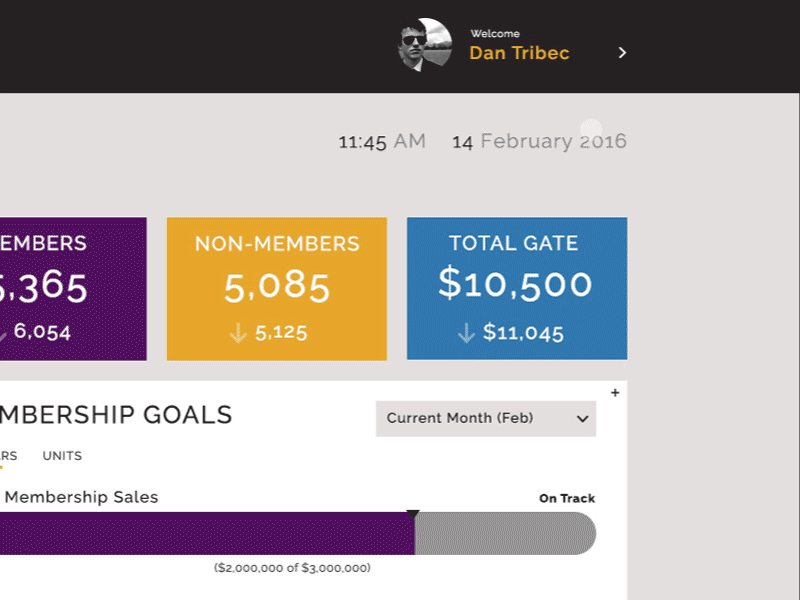Click the Membership Sales progress bar
The image size is (800, 600).
300,533
